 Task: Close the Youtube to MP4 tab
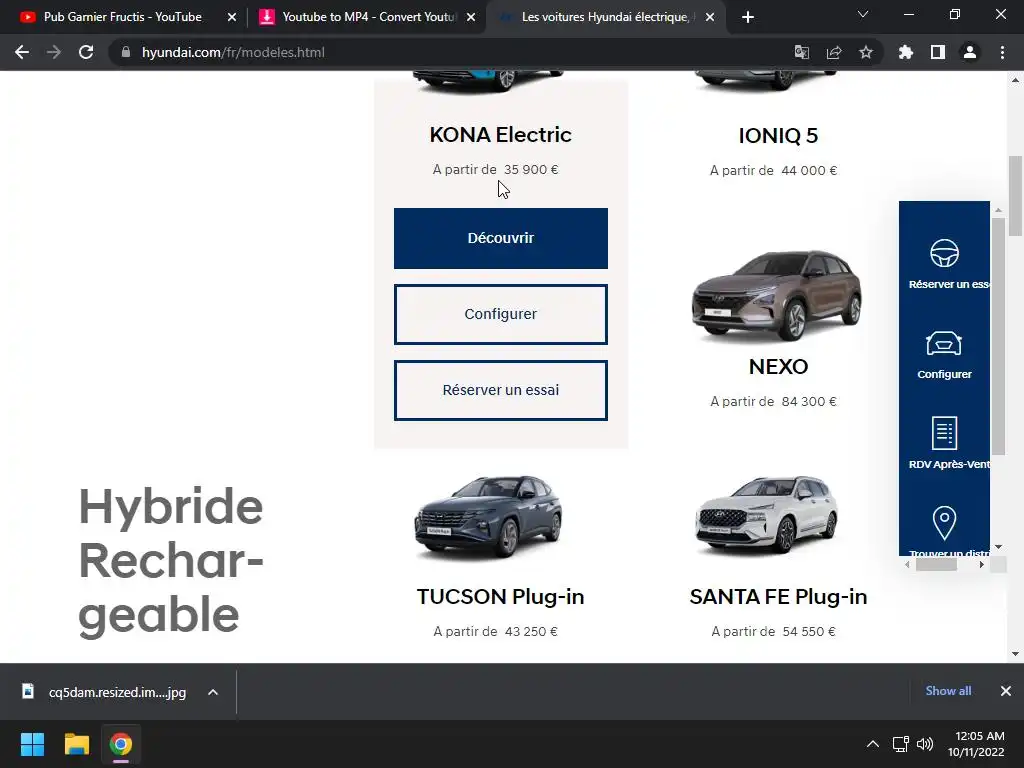[471, 17]
